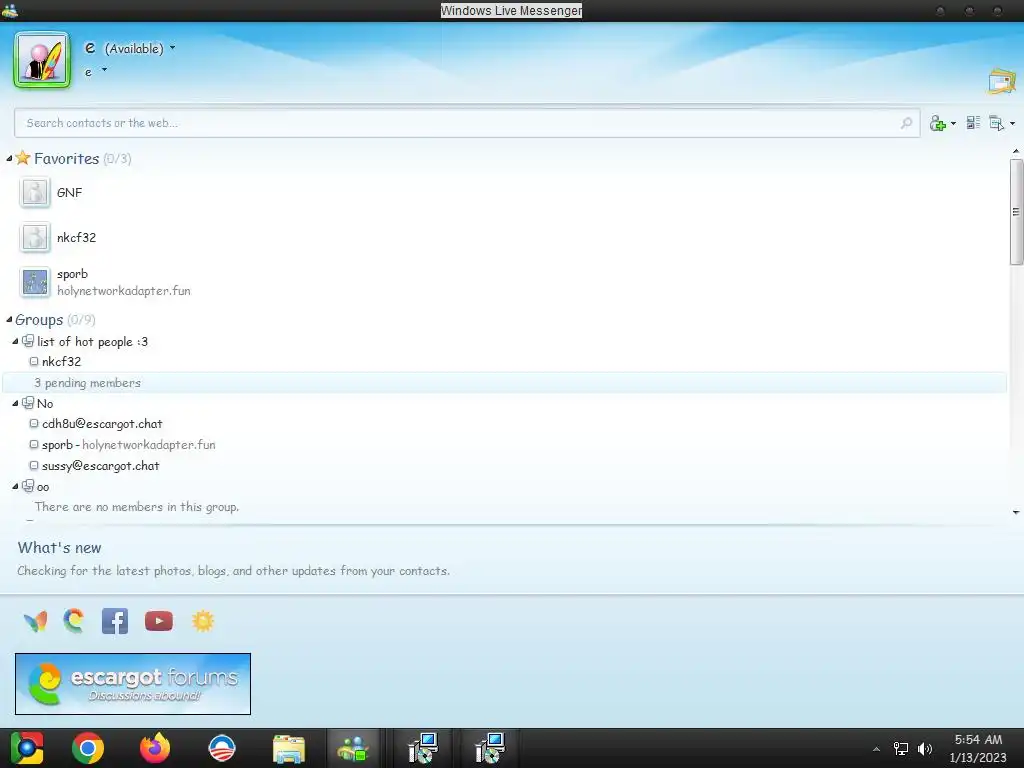The width and height of the screenshot is (1024, 768).
Task: Click the contact list scroll up arrow
Action: (1016, 151)
